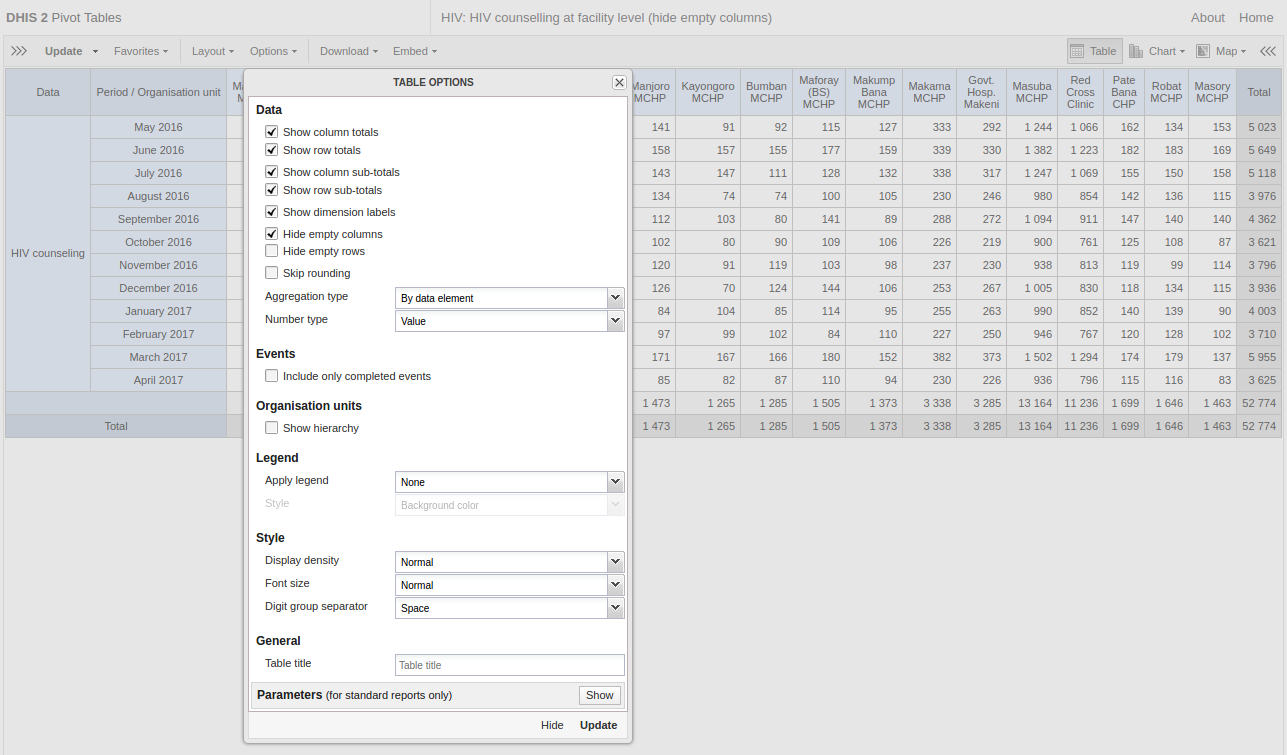The image size is (1287, 755).
Task: Click the Table title input field
Action: (x=509, y=665)
